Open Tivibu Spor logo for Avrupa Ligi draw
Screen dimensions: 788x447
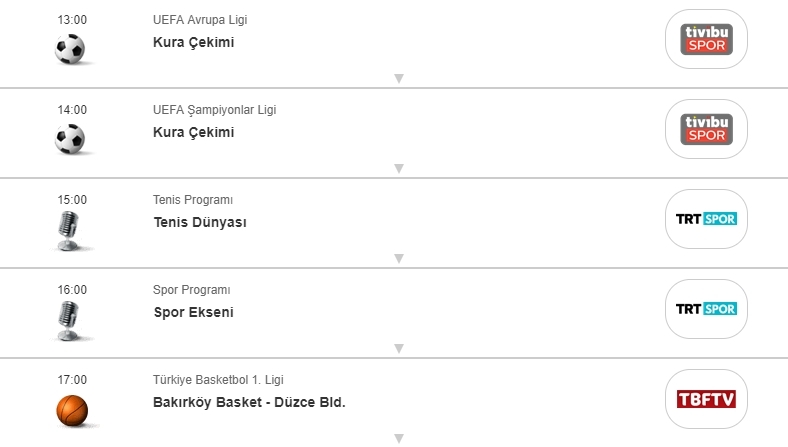(x=707, y=39)
